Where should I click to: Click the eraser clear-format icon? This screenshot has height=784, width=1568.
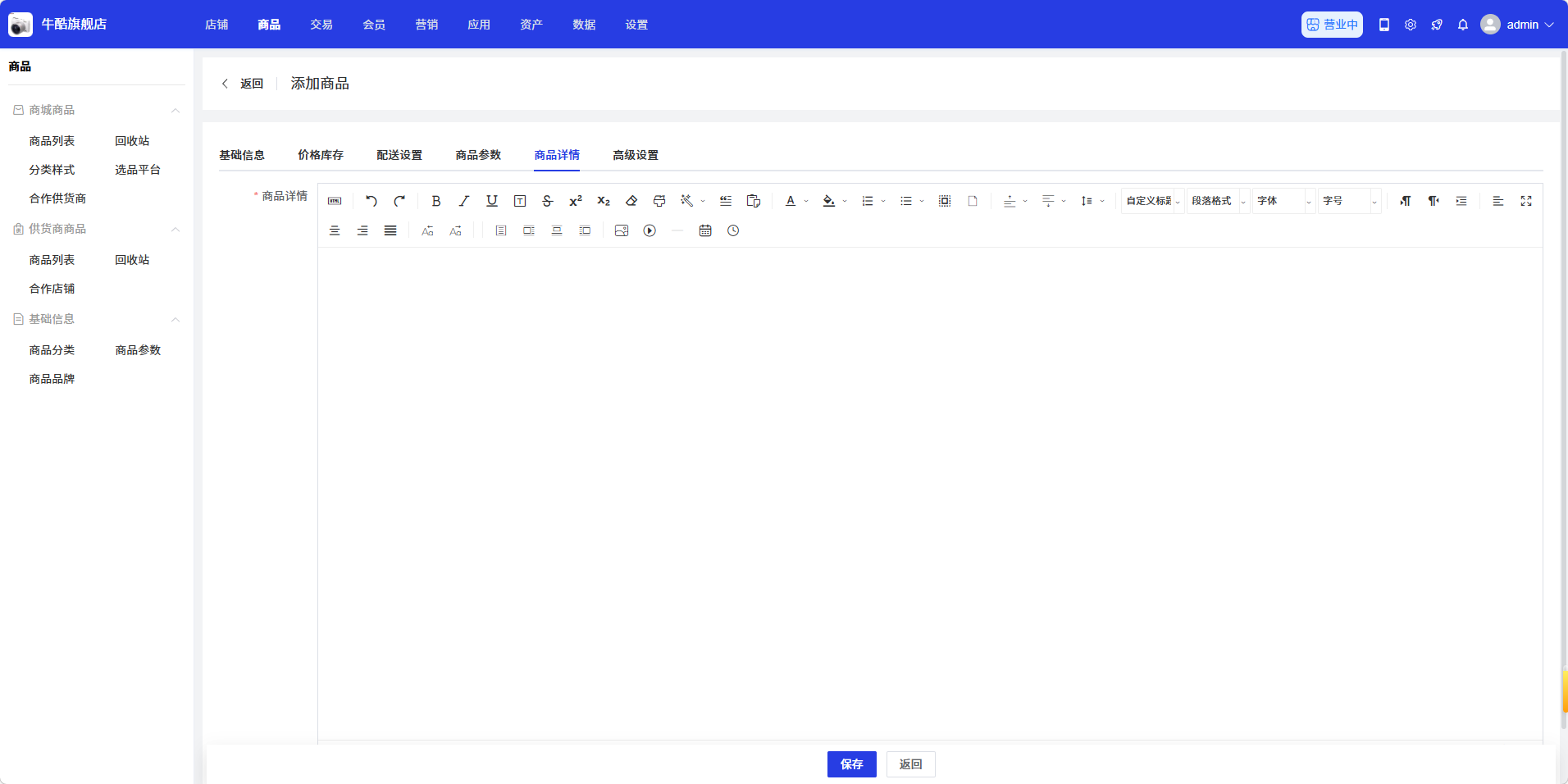coord(631,201)
